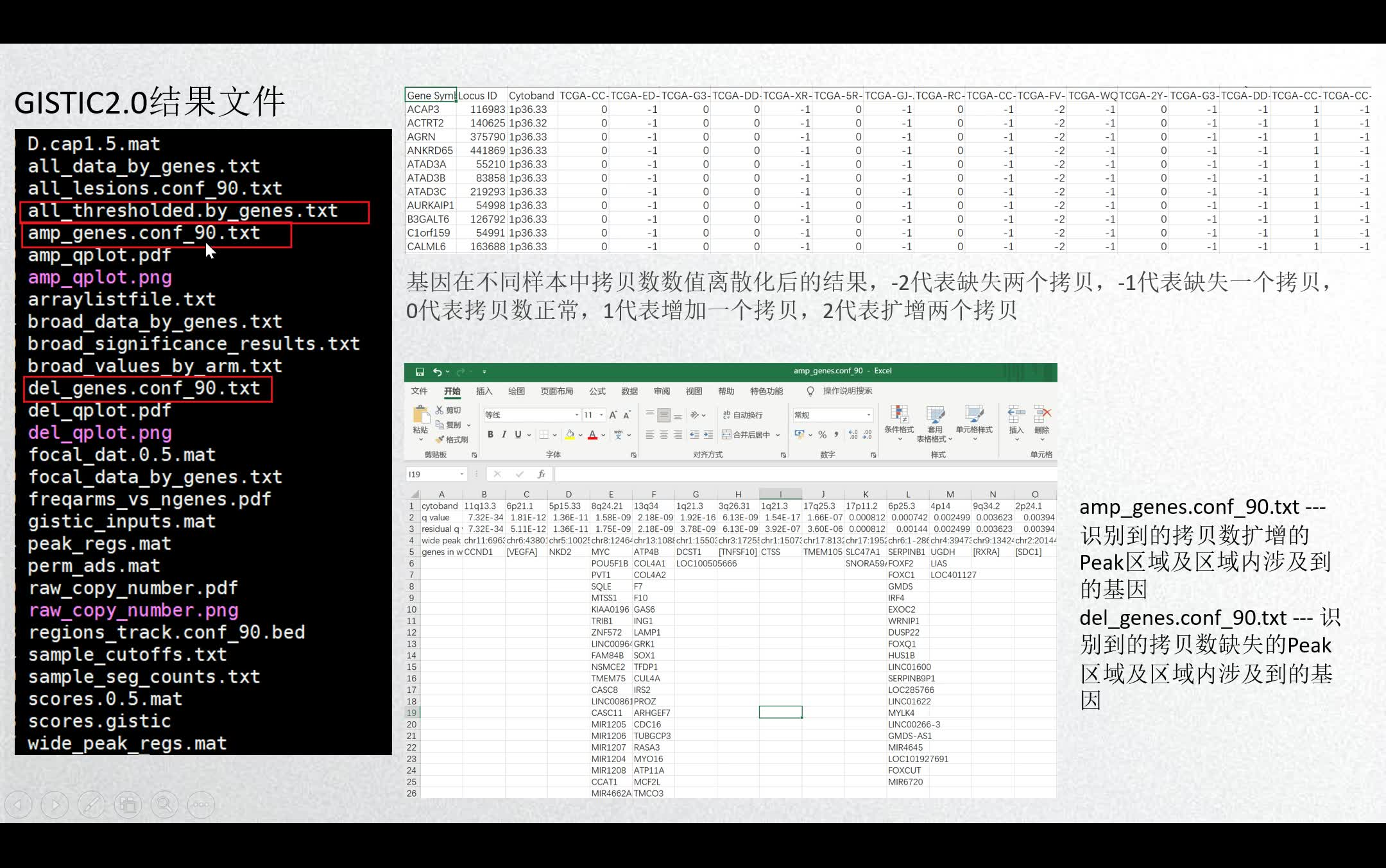Click the percent style icon

pyautogui.click(x=822, y=435)
